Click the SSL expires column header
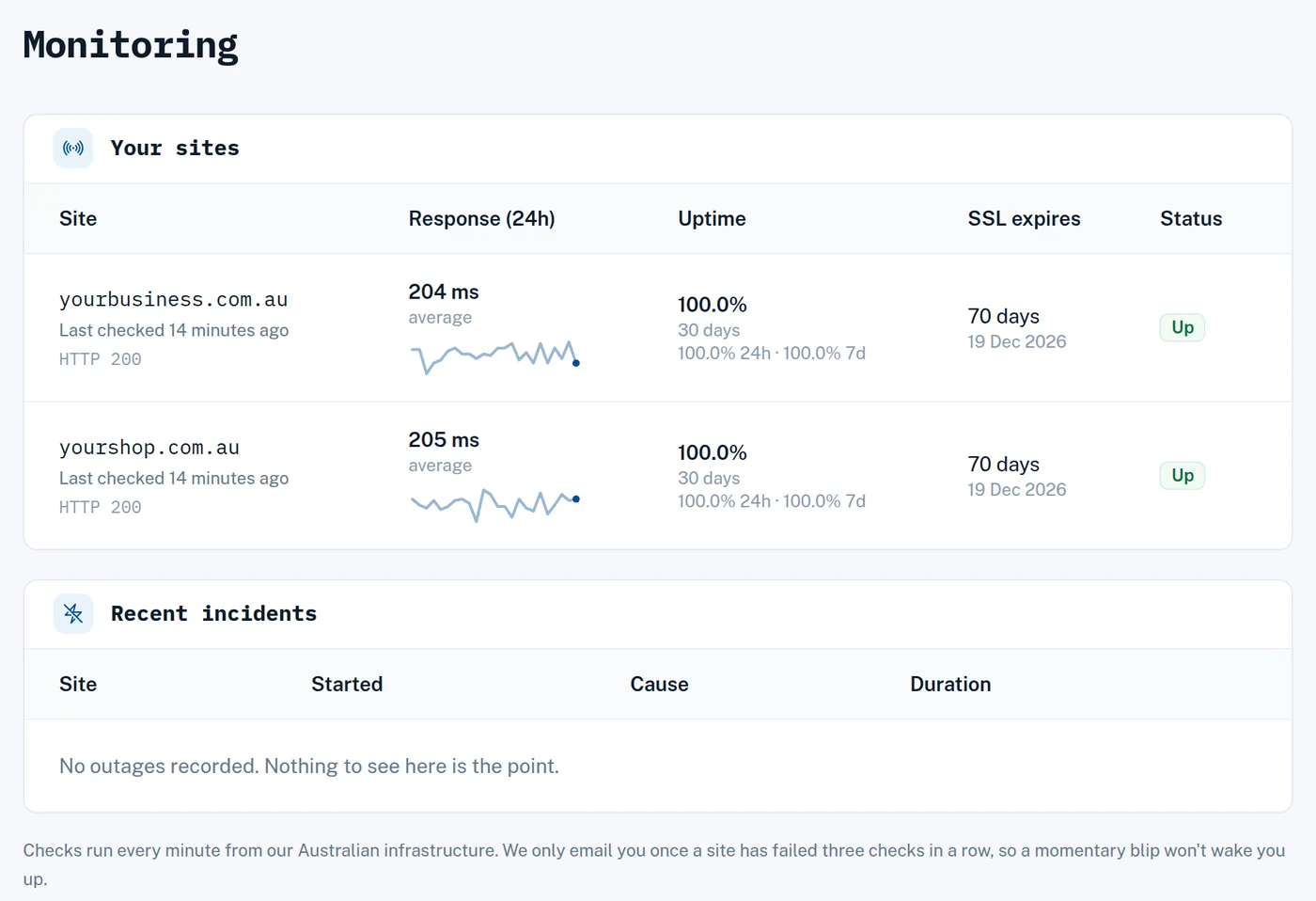The width and height of the screenshot is (1316, 901). (x=1024, y=218)
